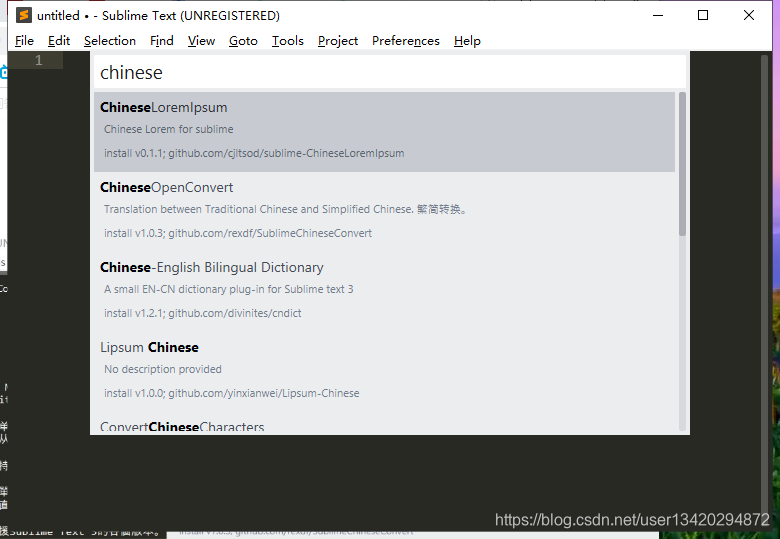Screen dimensions: 780x539
Task: Click the package list scrollbar thumb
Action: pyautogui.click(x=682, y=164)
